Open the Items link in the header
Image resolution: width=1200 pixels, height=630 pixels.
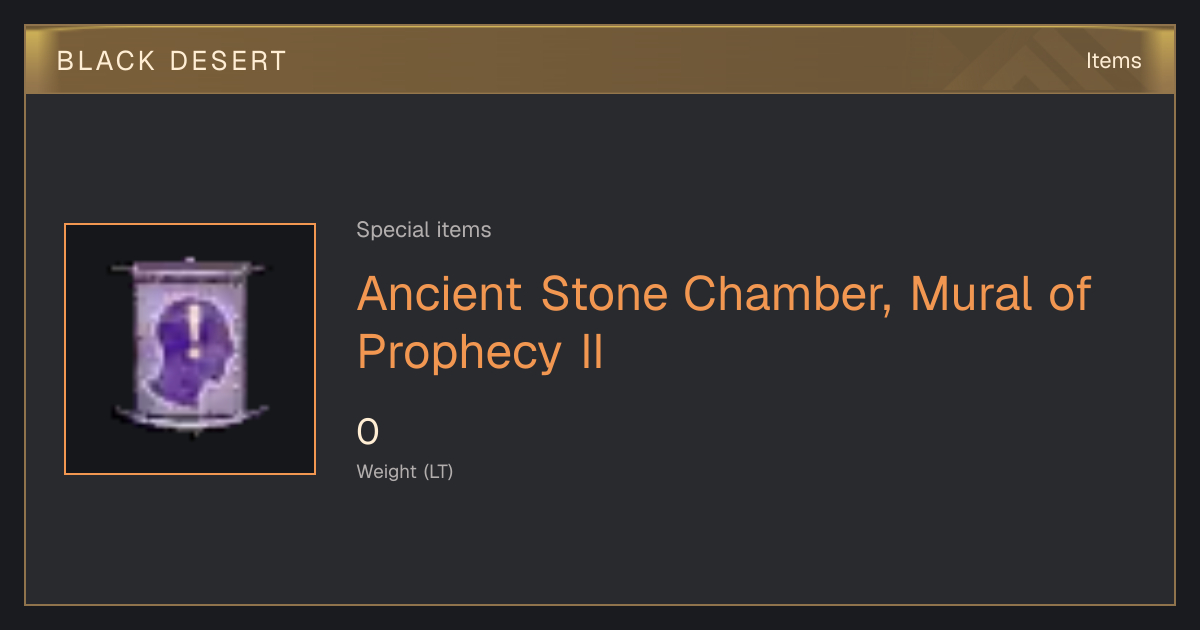[x=1113, y=61]
